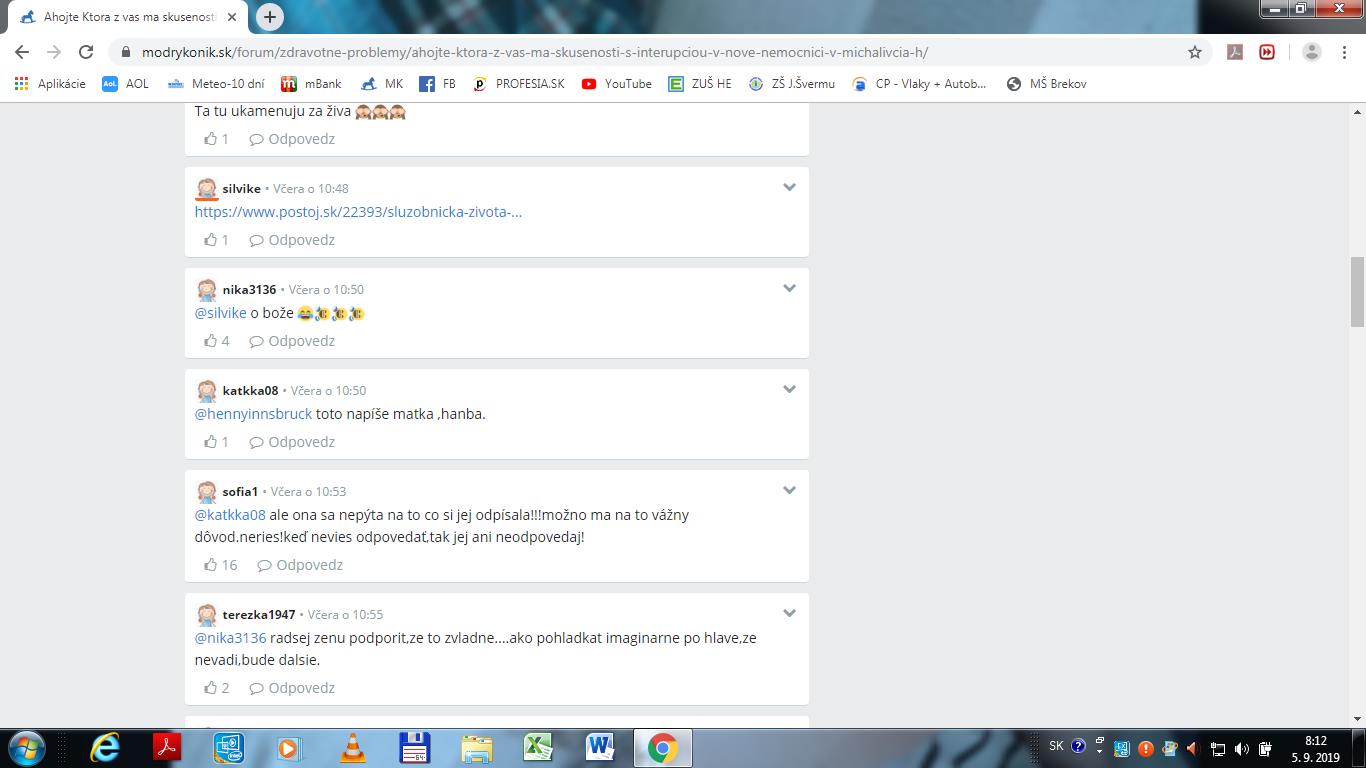The image size is (1366, 768).
Task: Click the Chrome profile avatar icon
Action: [1312, 52]
